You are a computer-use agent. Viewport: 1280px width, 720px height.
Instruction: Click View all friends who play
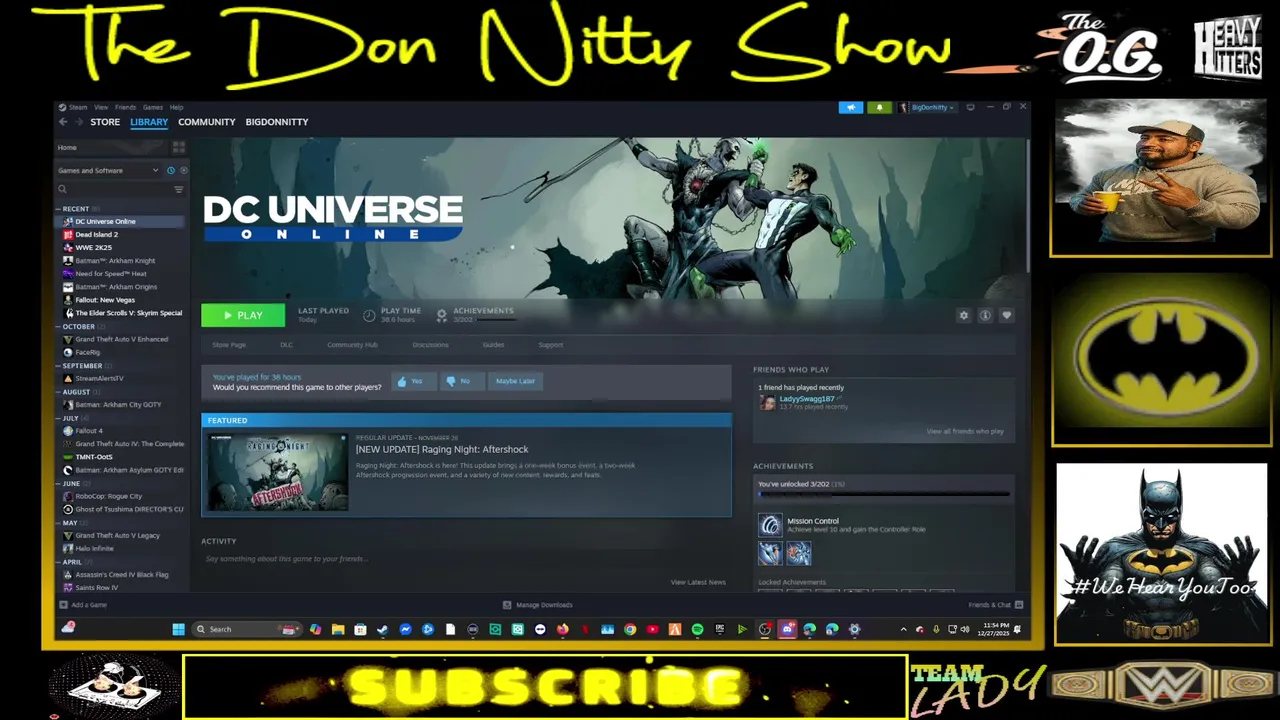click(965, 431)
